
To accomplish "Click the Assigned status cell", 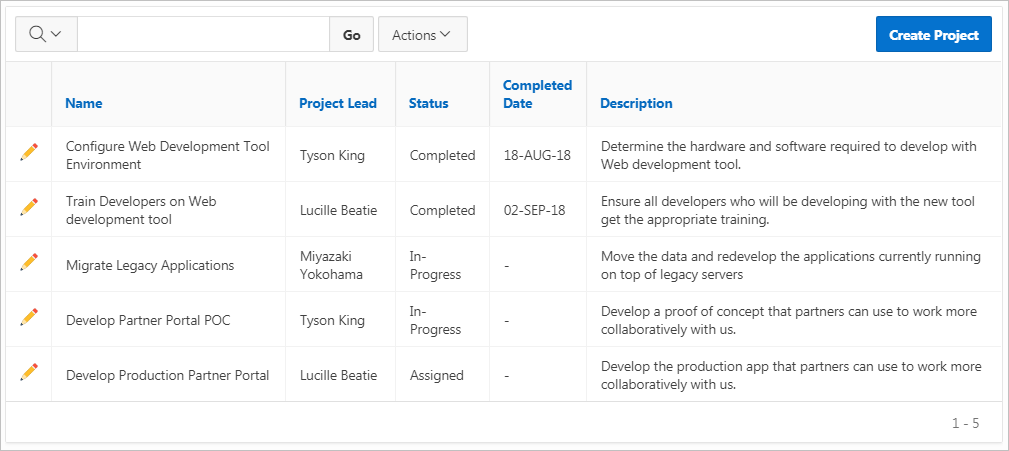I will pos(437,375).
